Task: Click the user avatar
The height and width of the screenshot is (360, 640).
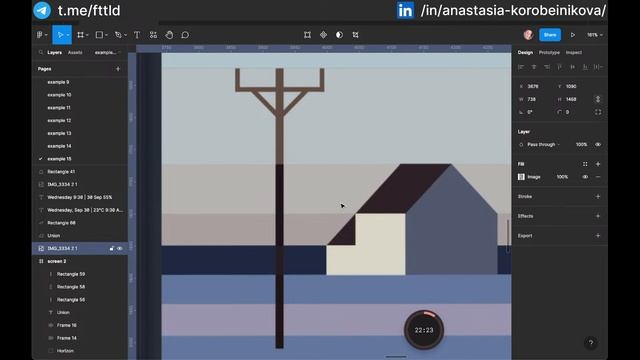Action: 528,35
